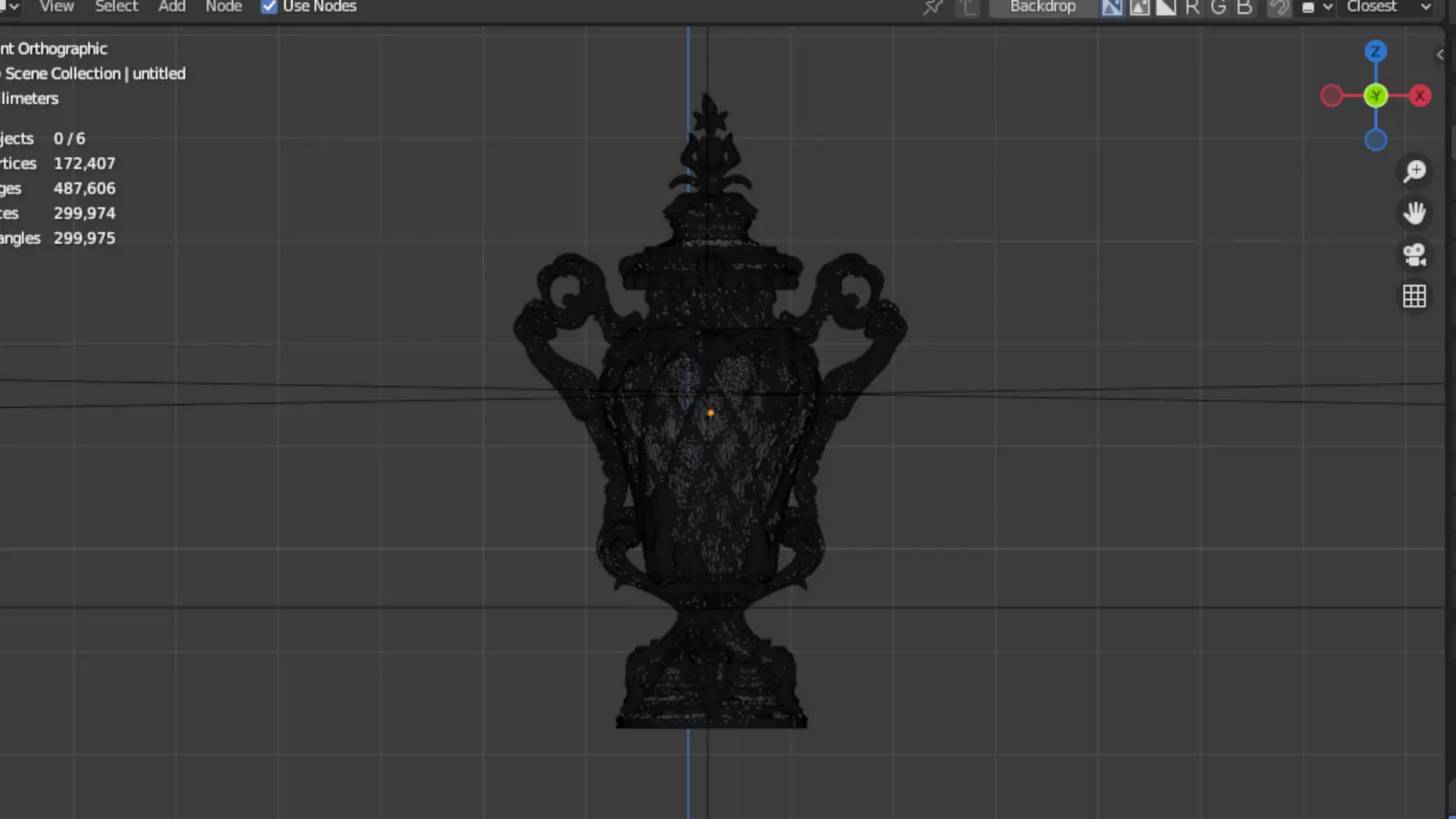
Task: Click the negative Z axis gizmo circle
Action: point(1376,140)
